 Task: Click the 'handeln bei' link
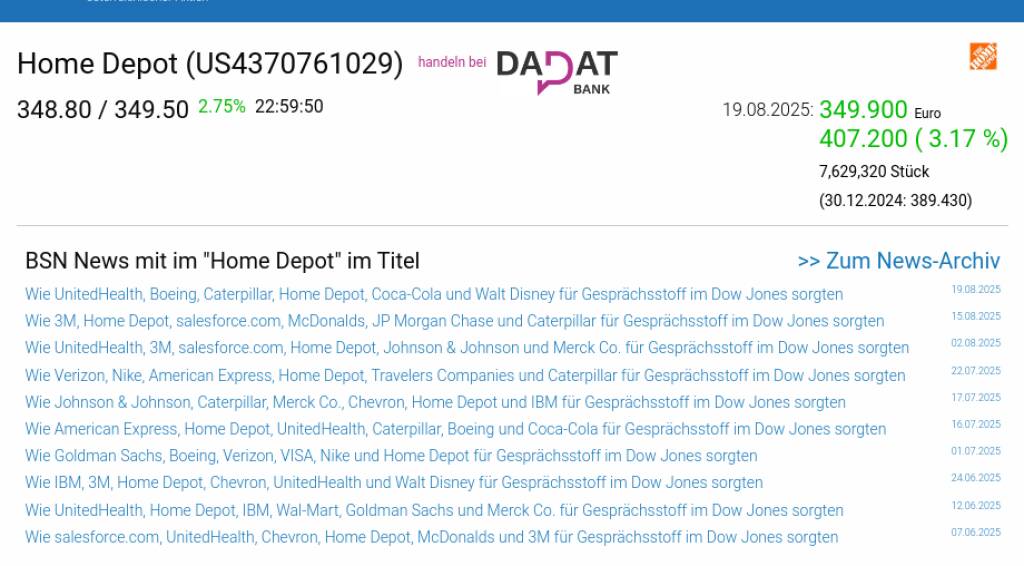tap(452, 62)
